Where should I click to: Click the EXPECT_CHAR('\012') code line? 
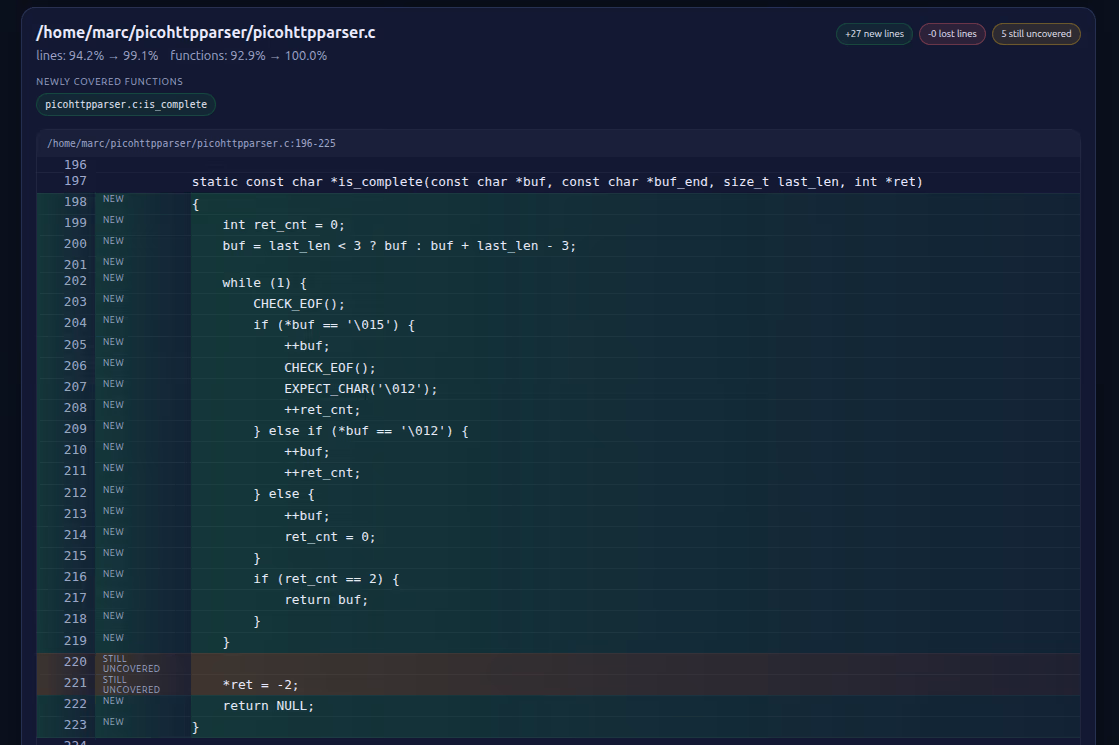coord(360,388)
